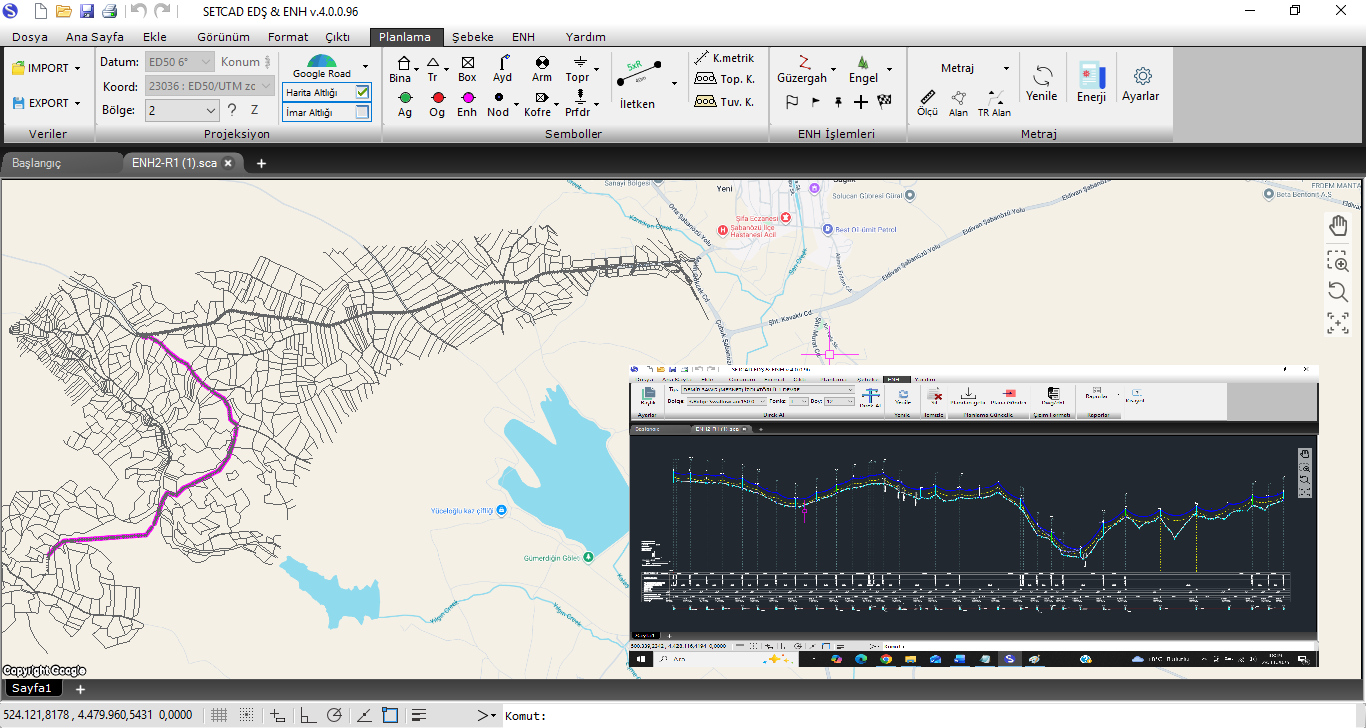Click the Ayd lighting pole symbol
The width and height of the screenshot is (1366, 728).
pos(502,68)
